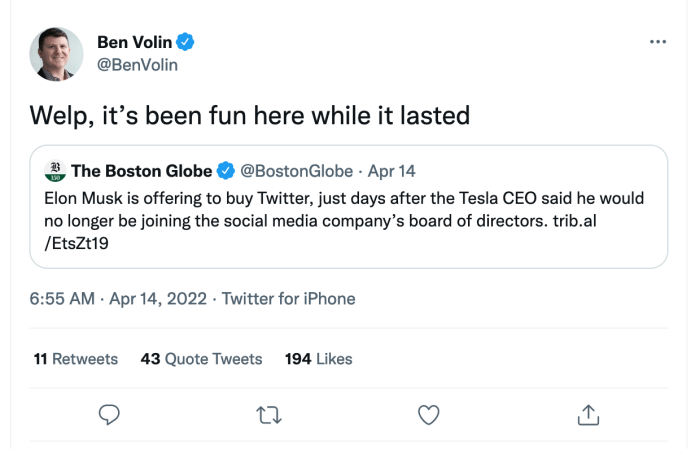This screenshot has height=449, width=691.
Task: Click the reply speech bubble icon
Action: (x=110, y=414)
